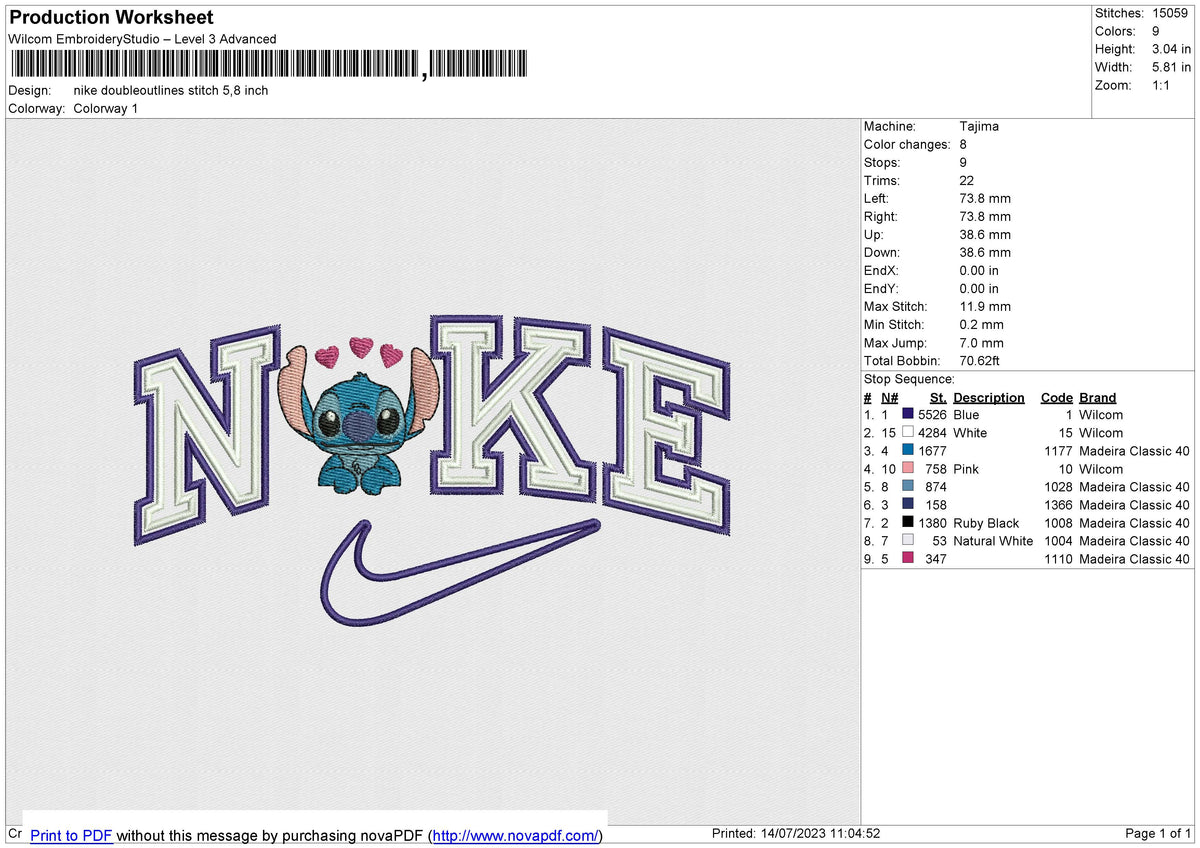This screenshot has width=1200, height=848.
Task: Click the Code column header
Action: (1056, 397)
